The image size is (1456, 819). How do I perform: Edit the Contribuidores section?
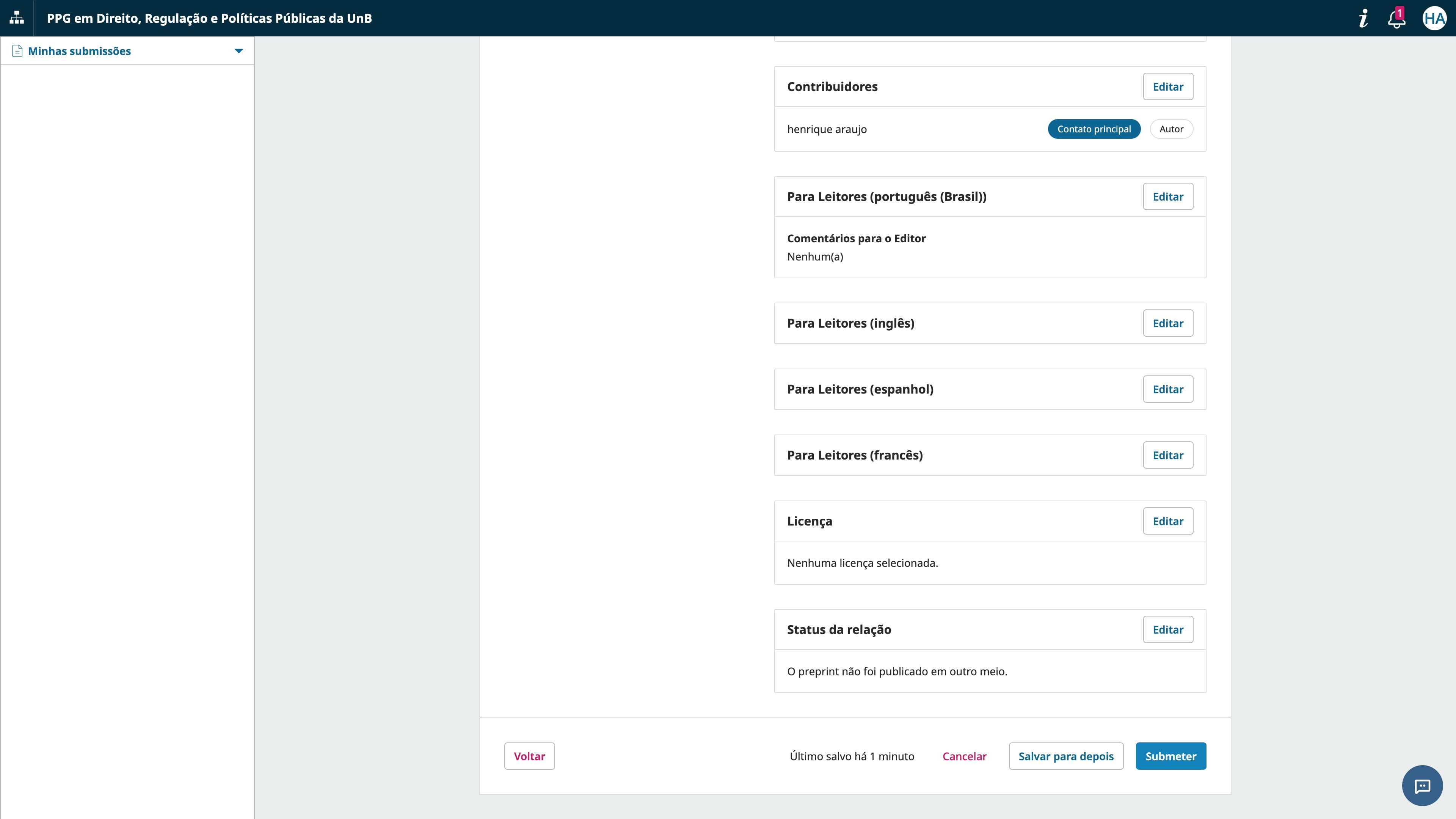coord(1168,86)
